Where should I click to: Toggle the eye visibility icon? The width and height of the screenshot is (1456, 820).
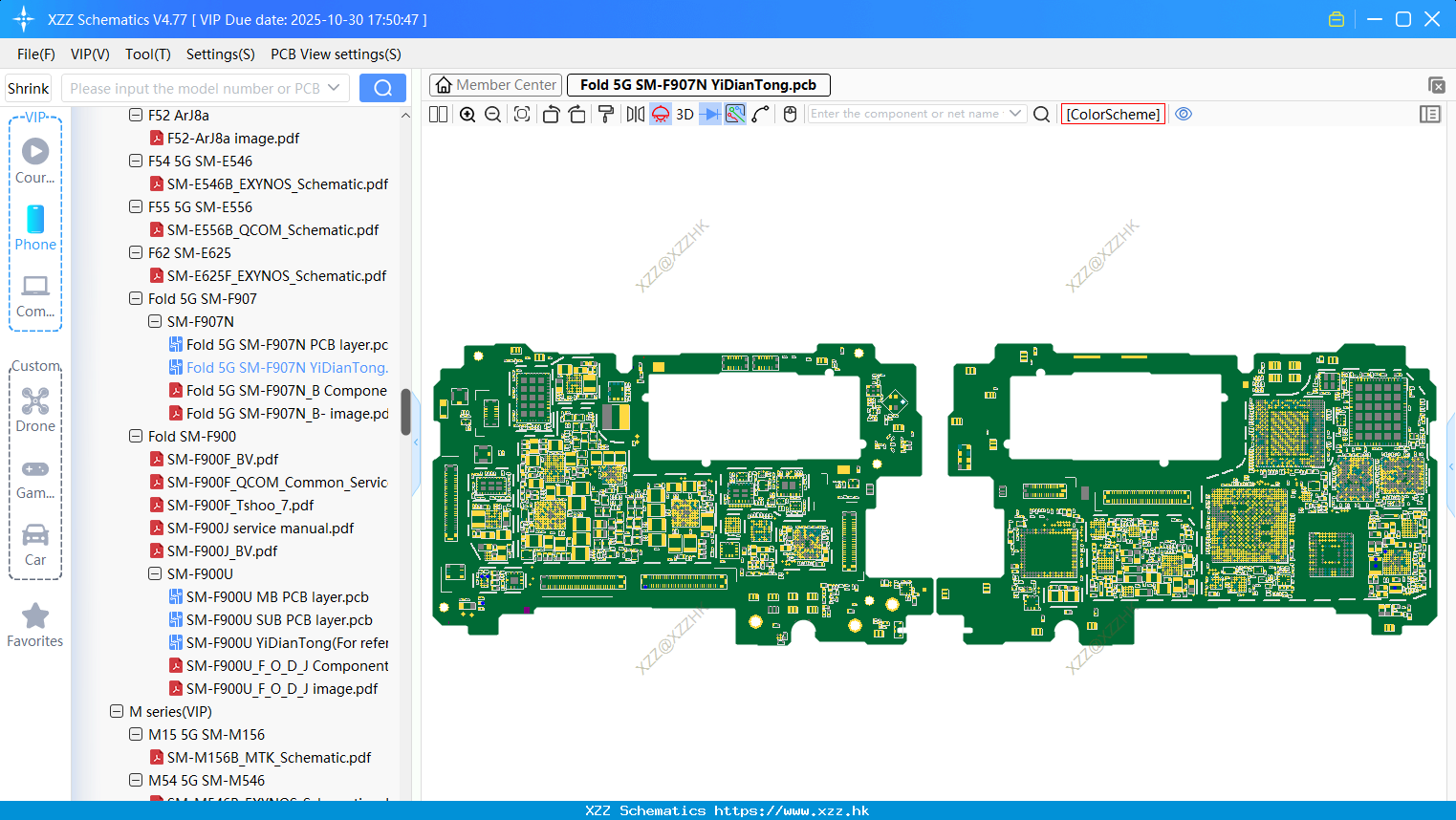click(x=1184, y=114)
